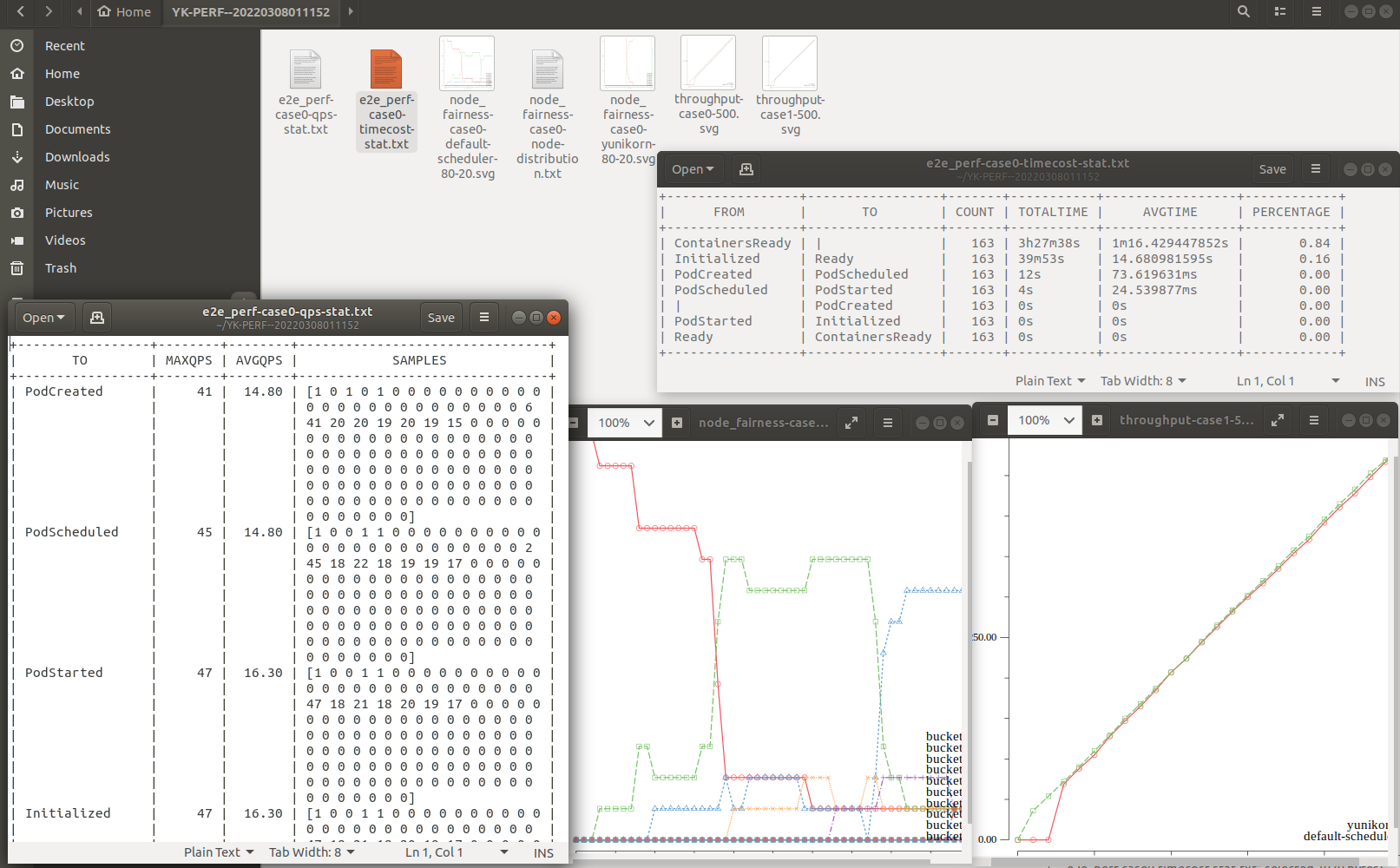The image size is (1400, 868).
Task: Zoom in on throughput-case1 image viewer
Action: pyautogui.click(x=1097, y=420)
